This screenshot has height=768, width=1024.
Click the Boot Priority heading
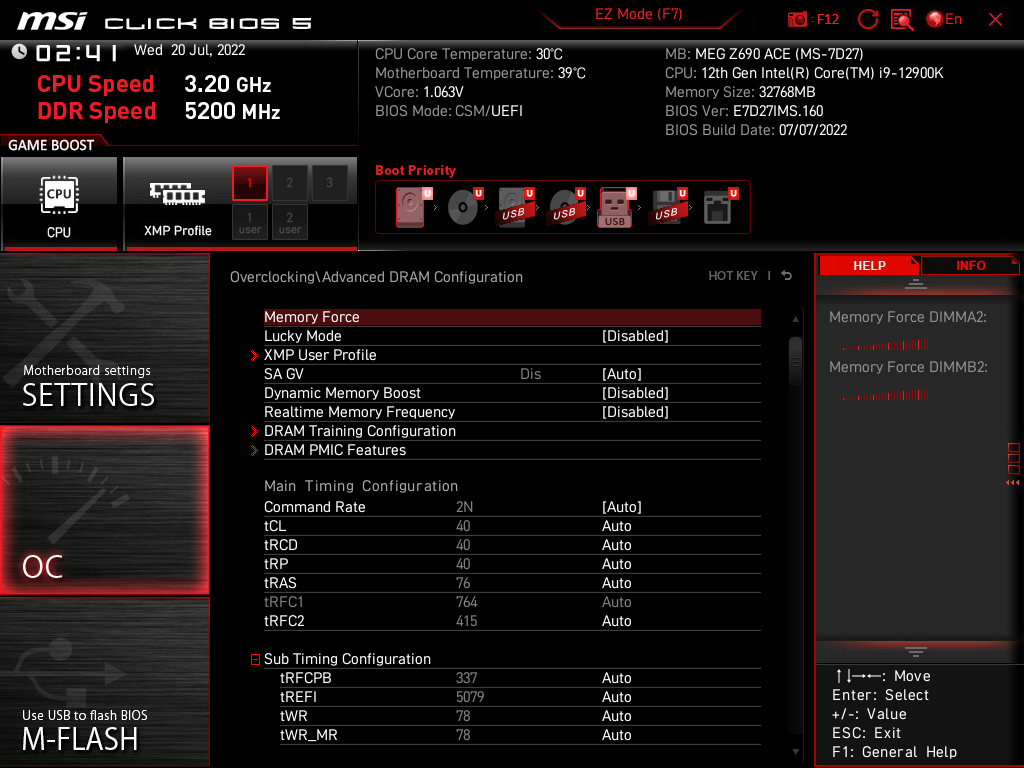415,170
